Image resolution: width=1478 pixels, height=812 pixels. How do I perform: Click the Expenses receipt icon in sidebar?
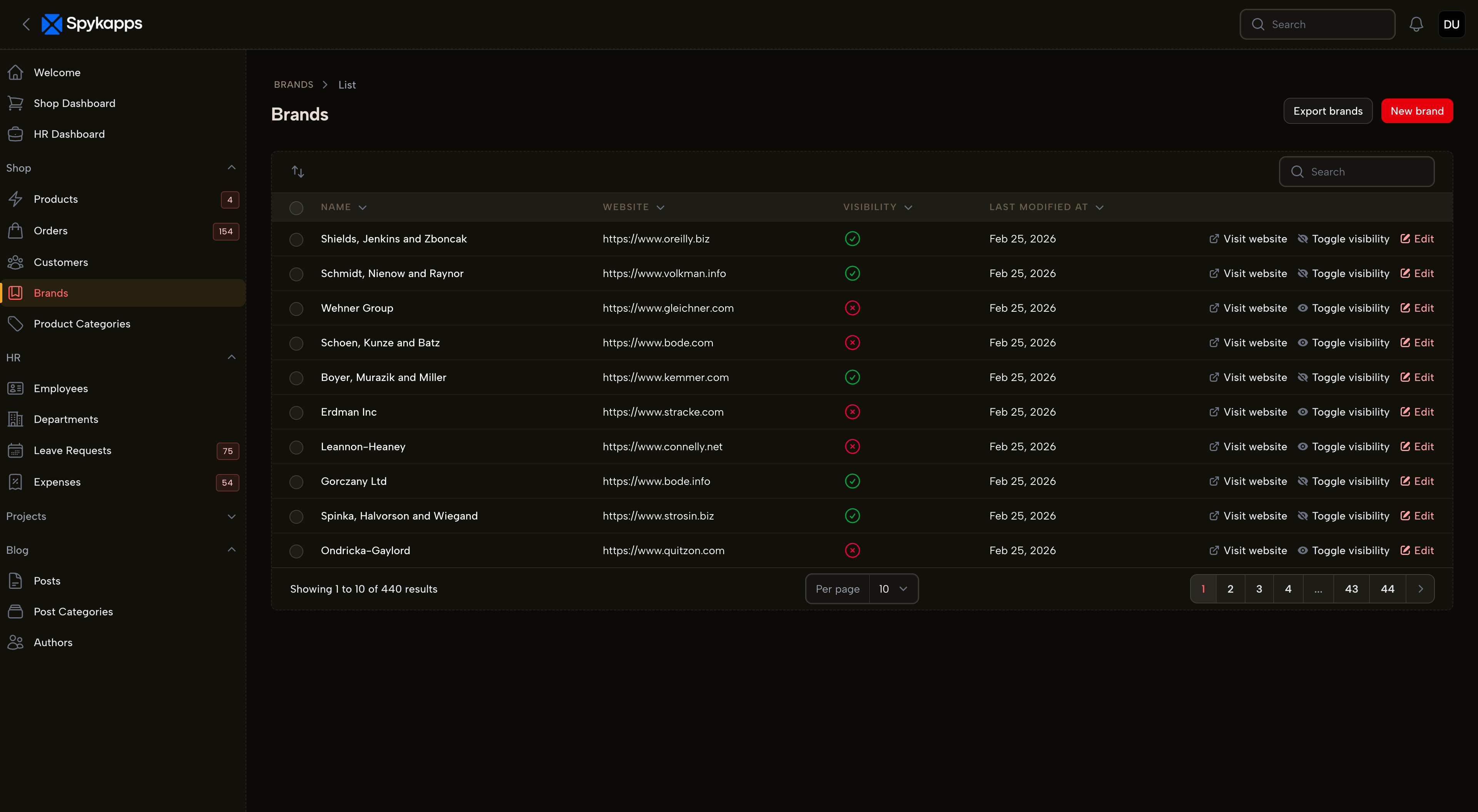click(15, 482)
